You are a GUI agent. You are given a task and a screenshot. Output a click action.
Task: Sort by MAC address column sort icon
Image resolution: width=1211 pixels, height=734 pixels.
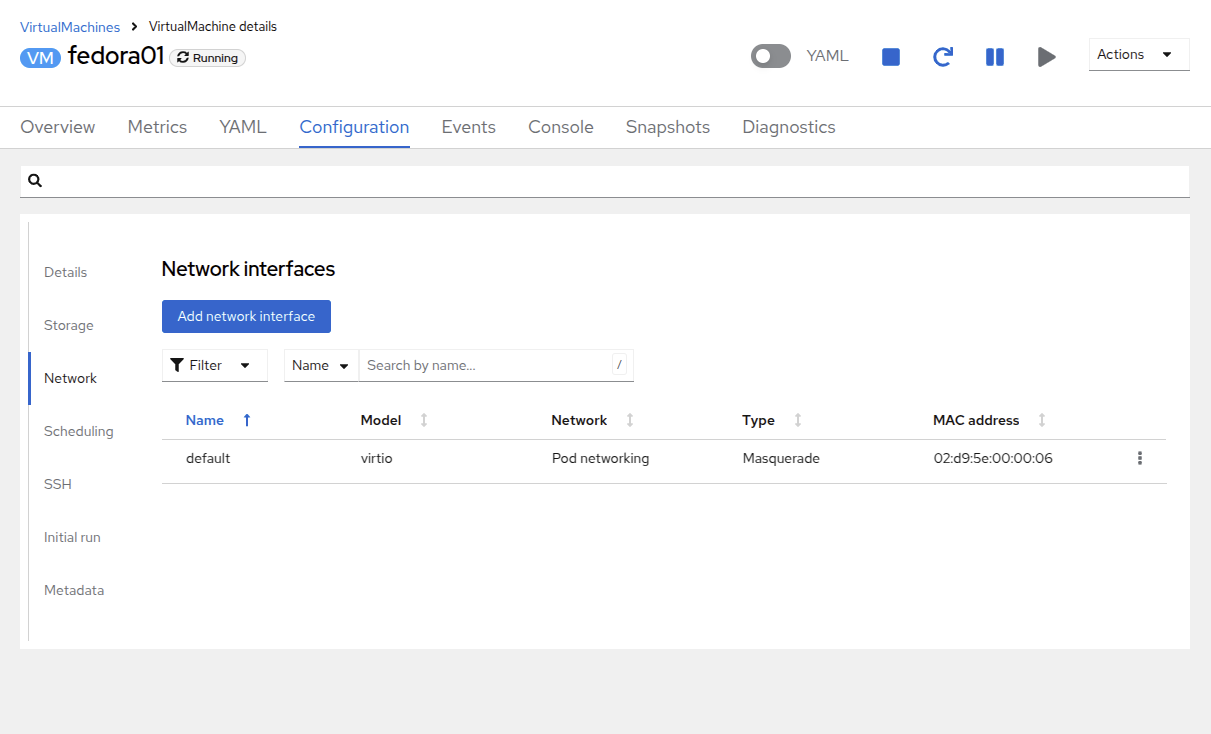pos(1042,421)
